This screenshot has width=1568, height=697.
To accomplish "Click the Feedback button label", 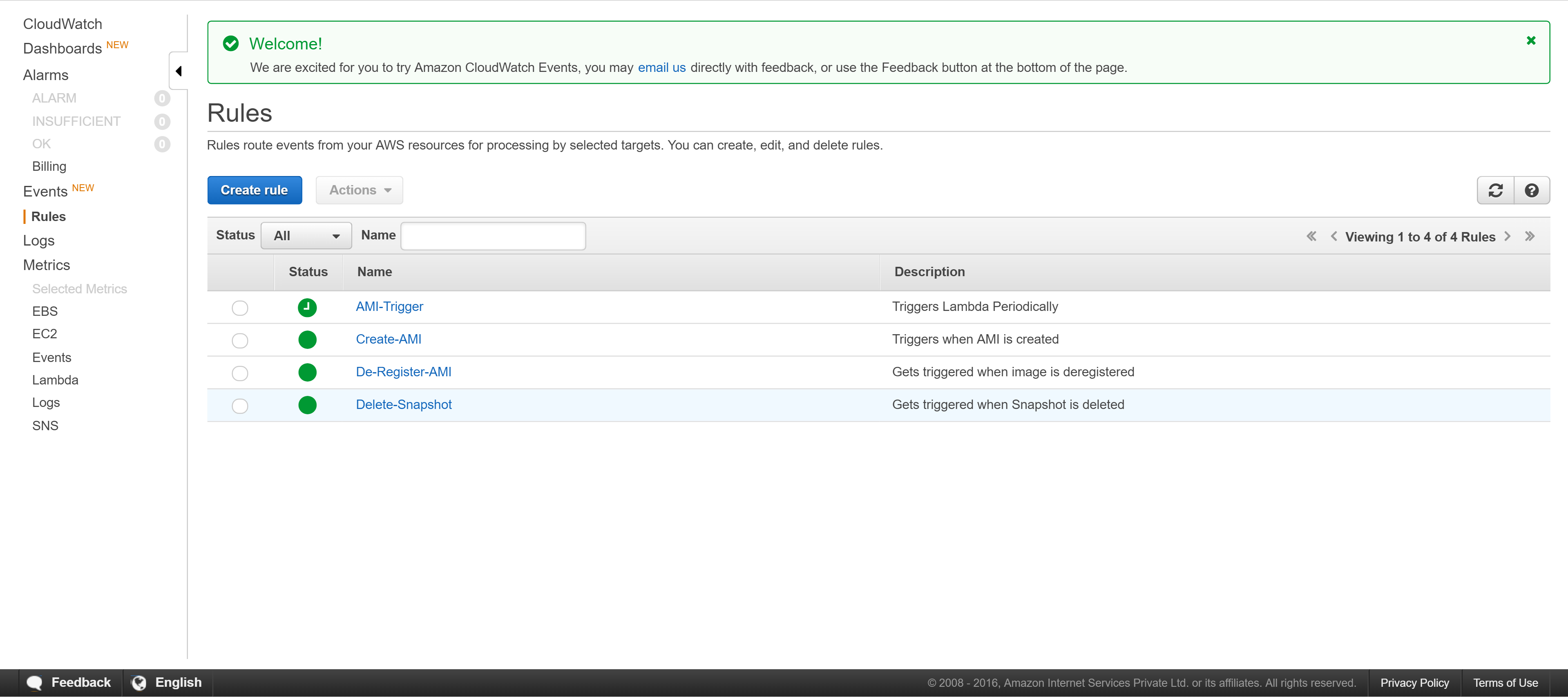I will tap(81, 682).
